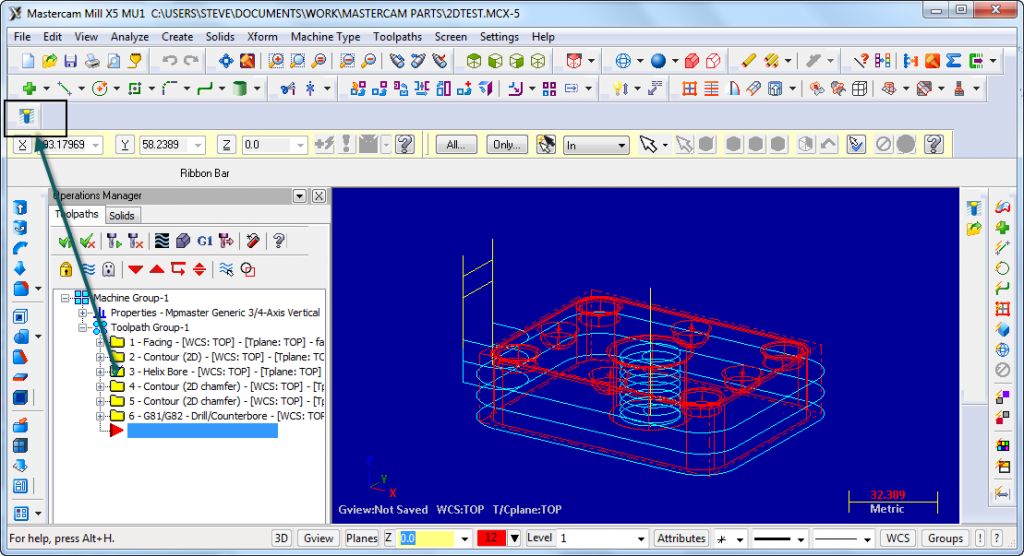Toggle display only associative geometry icon
Viewport: 1024px width, 556px height.
[x=248, y=269]
